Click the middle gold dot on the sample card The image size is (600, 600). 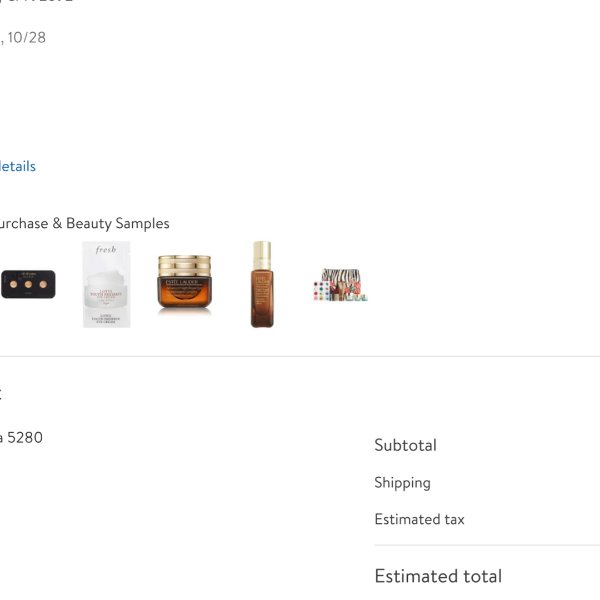click(x=28, y=284)
